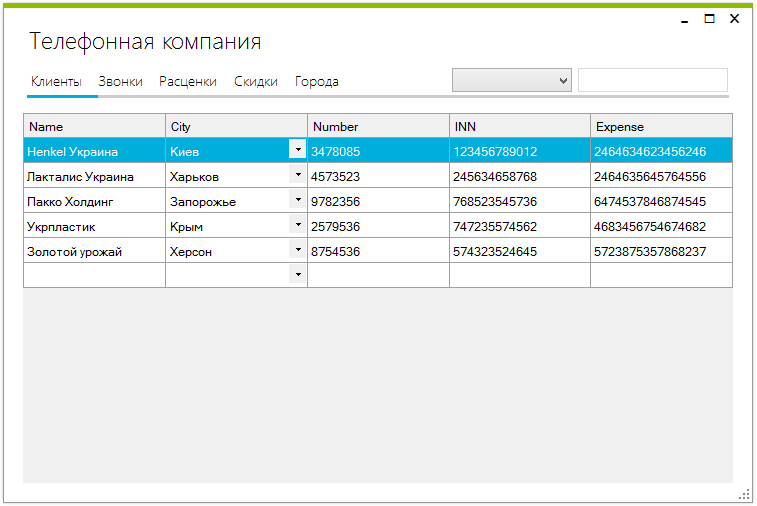Sort by the INN column header

pos(520,126)
